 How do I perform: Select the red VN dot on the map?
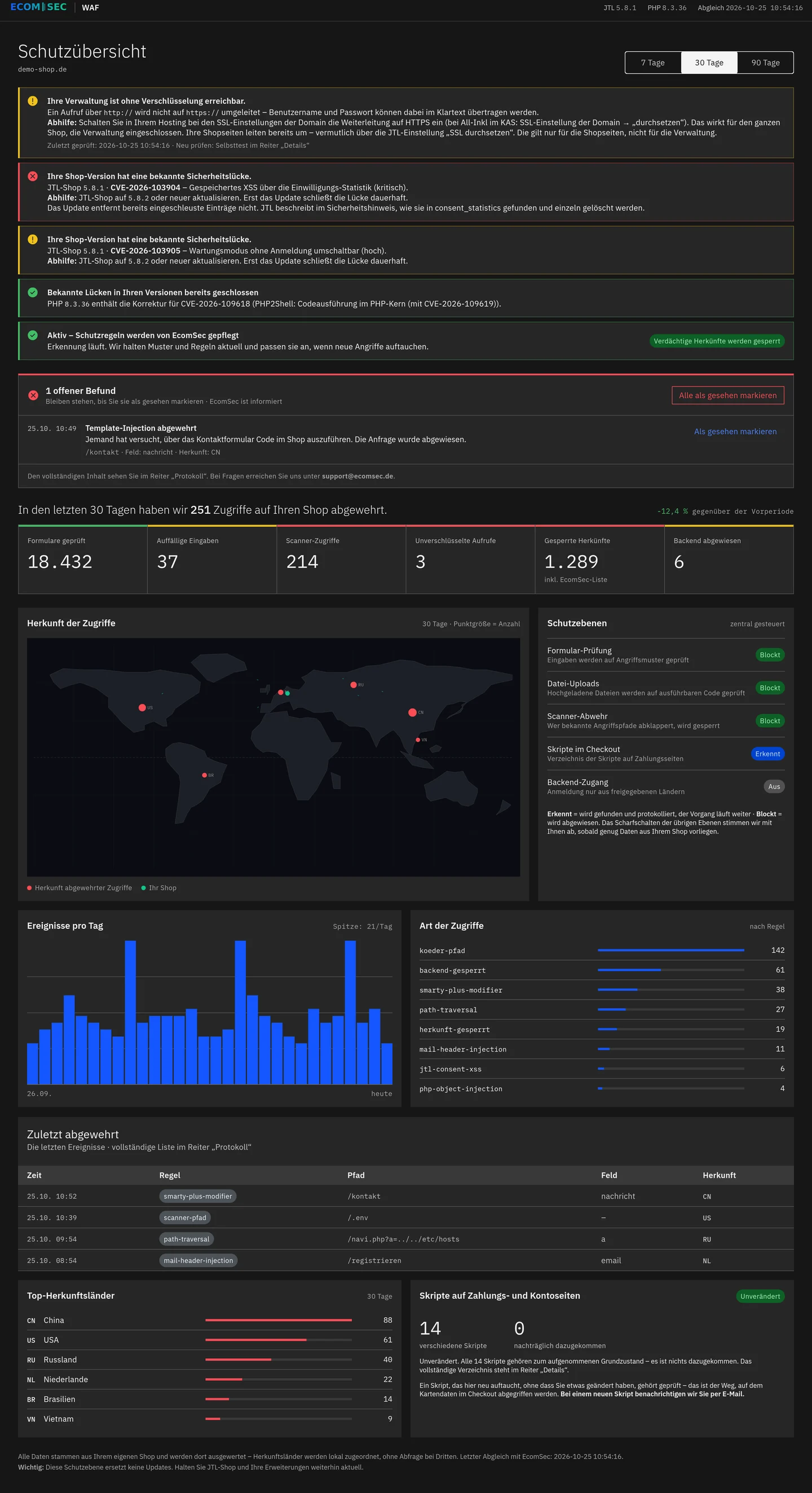[418, 740]
